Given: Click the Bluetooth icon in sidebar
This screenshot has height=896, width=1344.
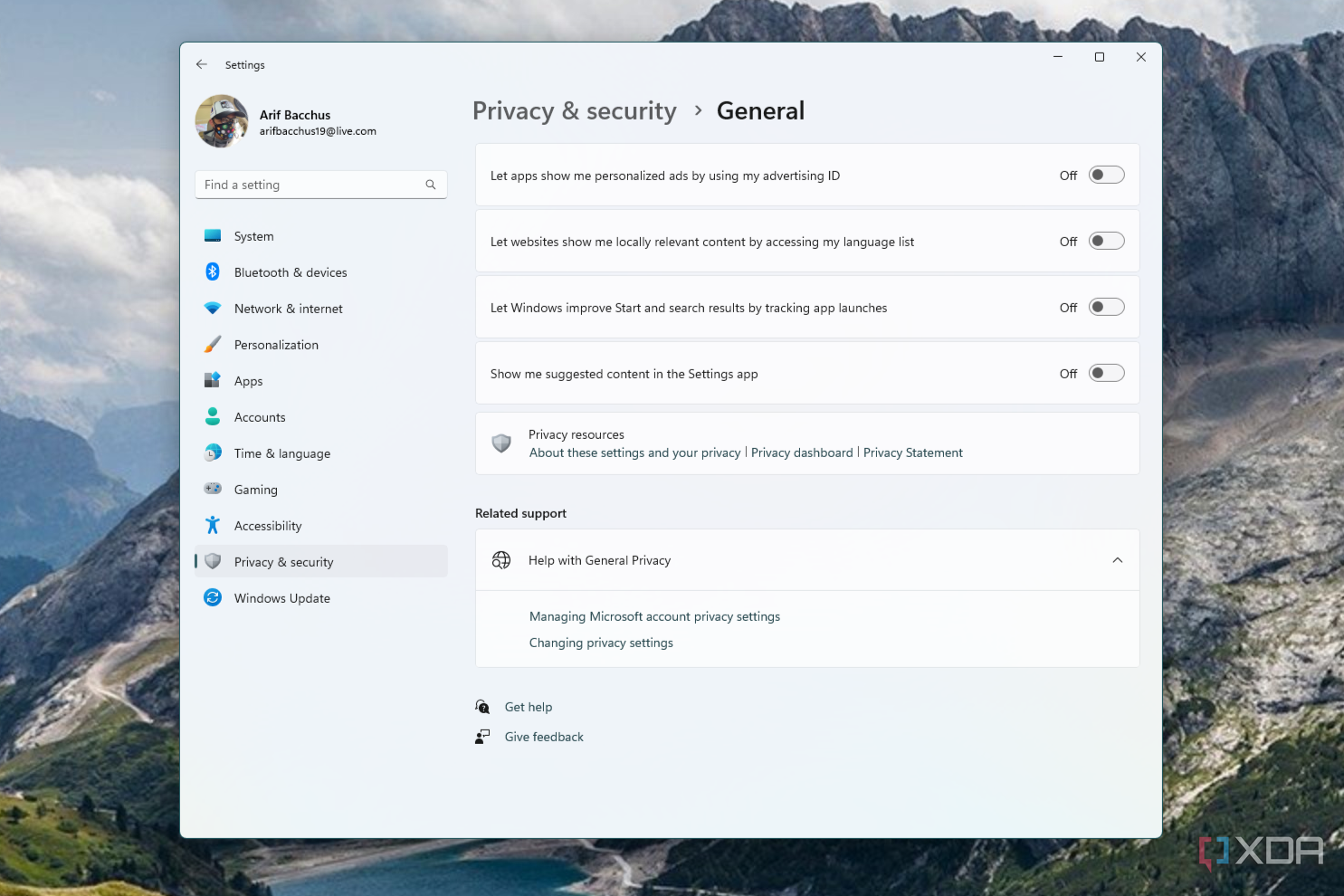Looking at the screenshot, I should [213, 272].
